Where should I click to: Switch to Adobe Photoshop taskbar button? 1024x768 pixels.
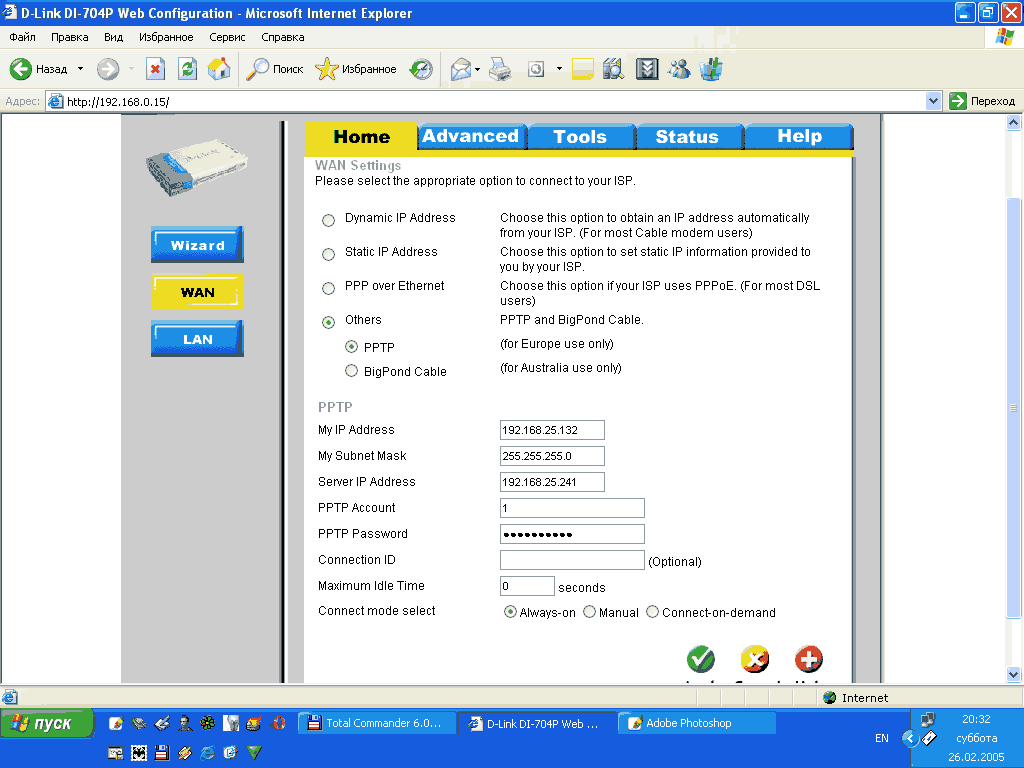pyautogui.click(x=697, y=723)
